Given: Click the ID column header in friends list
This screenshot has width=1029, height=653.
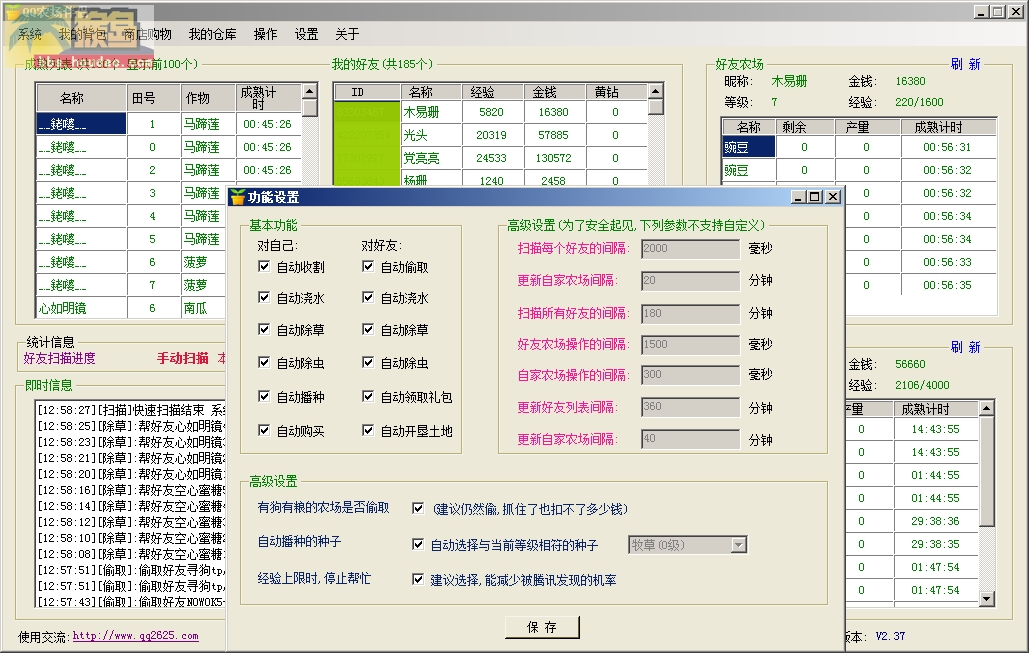Looking at the screenshot, I should [368, 93].
